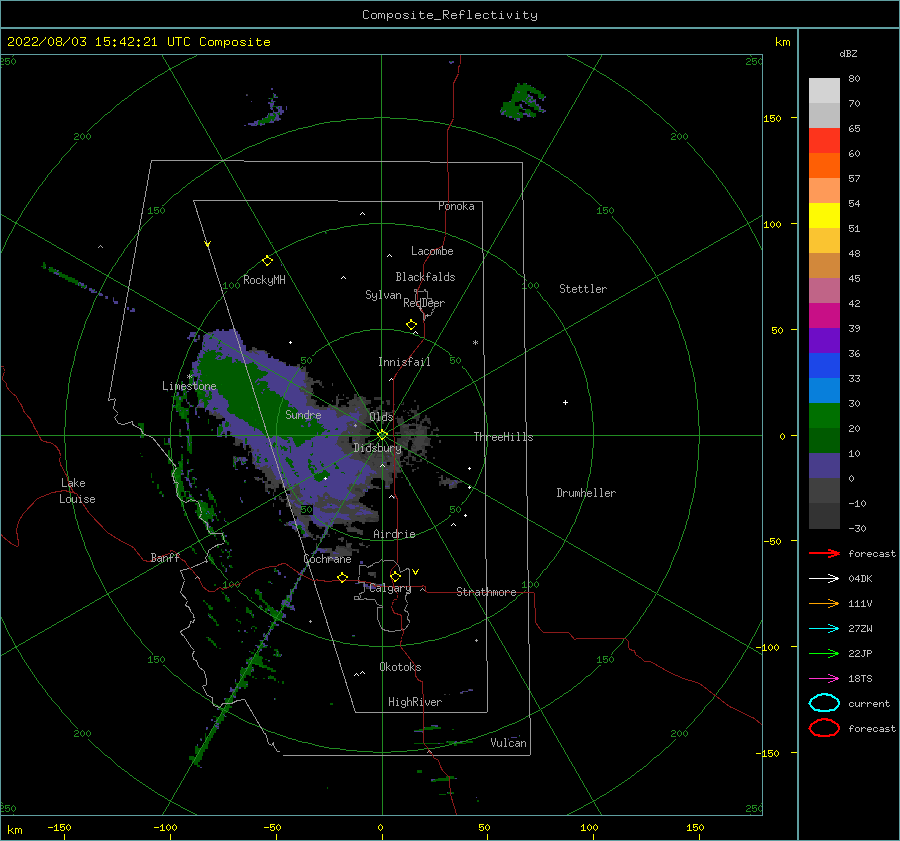Click the Blackfalds city label
Viewport: 900px width, 841px height.
425,277
